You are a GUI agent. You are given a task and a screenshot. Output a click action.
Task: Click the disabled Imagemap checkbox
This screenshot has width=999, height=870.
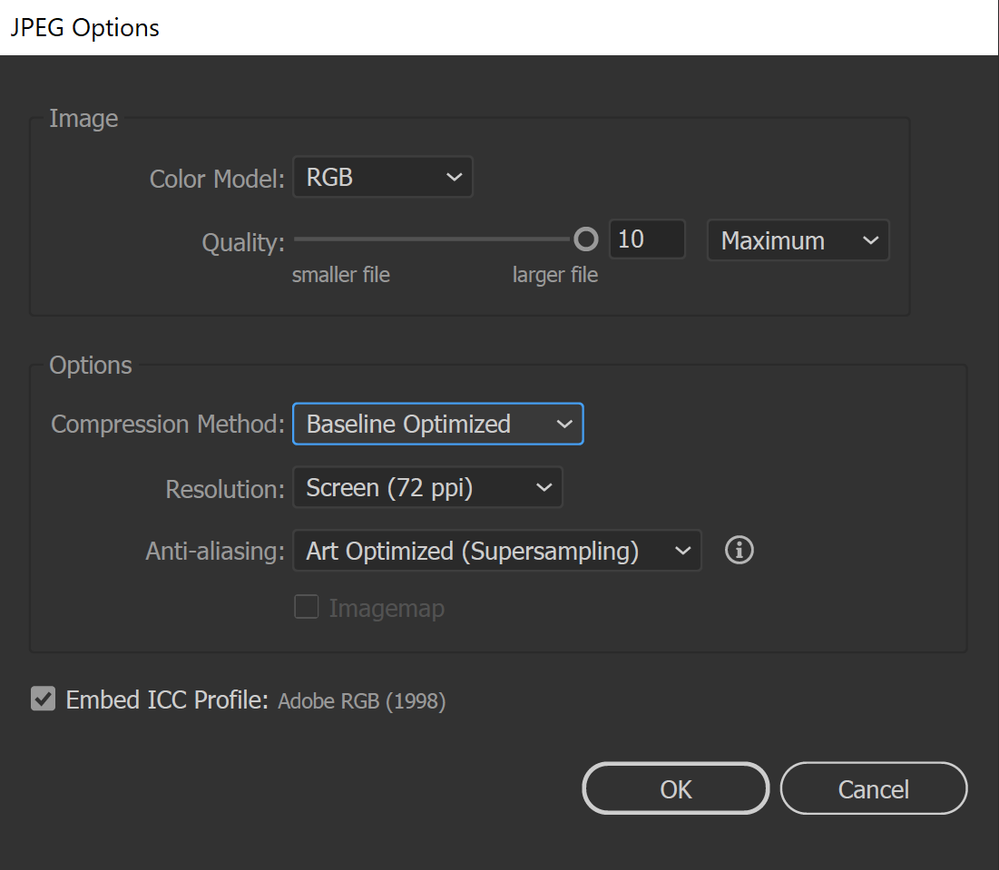pos(306,607)
